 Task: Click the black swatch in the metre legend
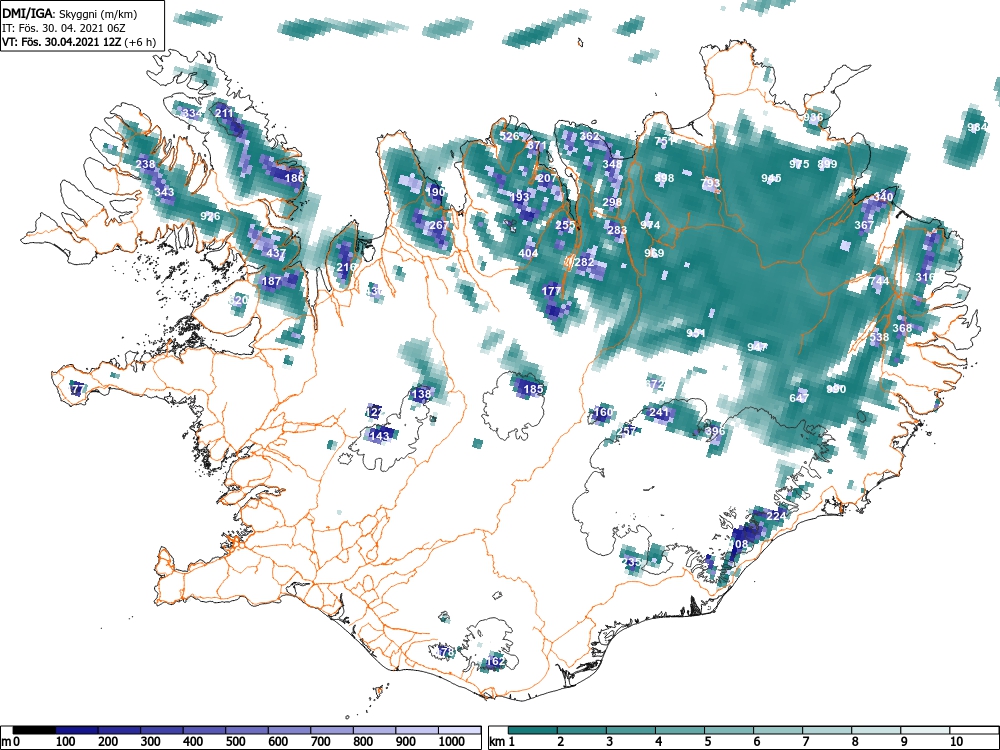tap(34, 730)
